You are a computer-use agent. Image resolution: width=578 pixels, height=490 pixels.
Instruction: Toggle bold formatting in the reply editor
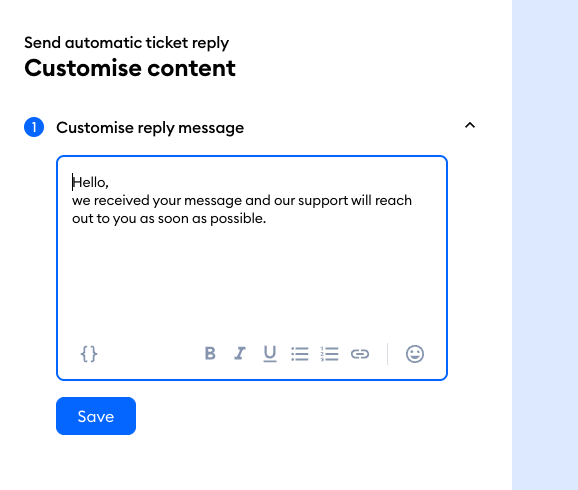pyautogui.click(x=210, y=353)
